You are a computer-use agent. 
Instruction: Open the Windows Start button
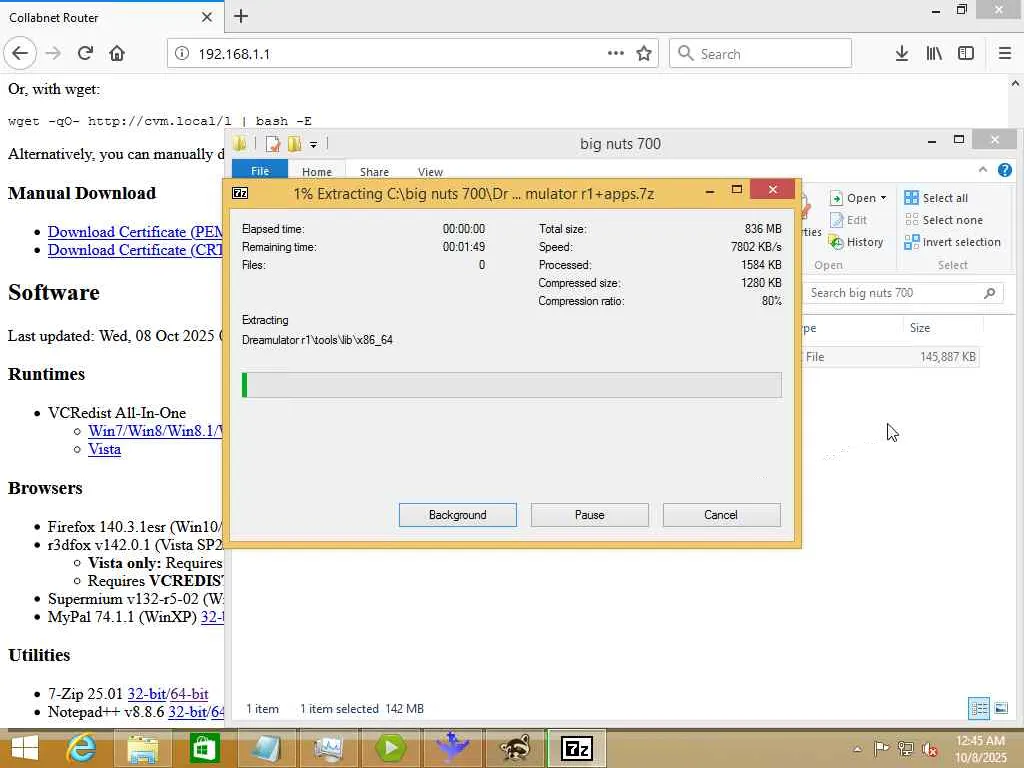pos(25,748)
